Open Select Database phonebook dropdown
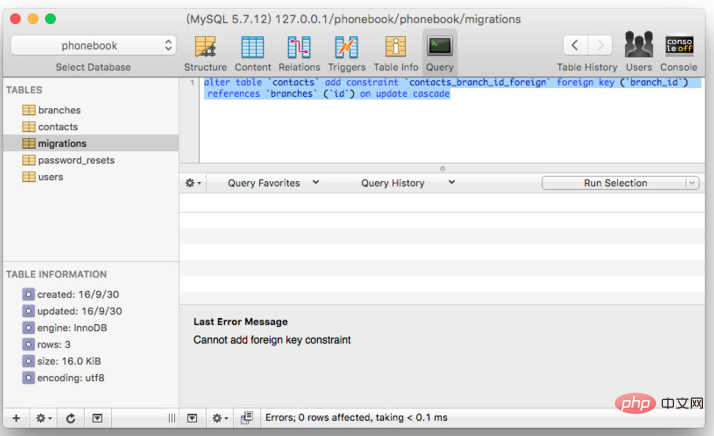This screenshot has height=436, width=714. [x=93, y=46]
